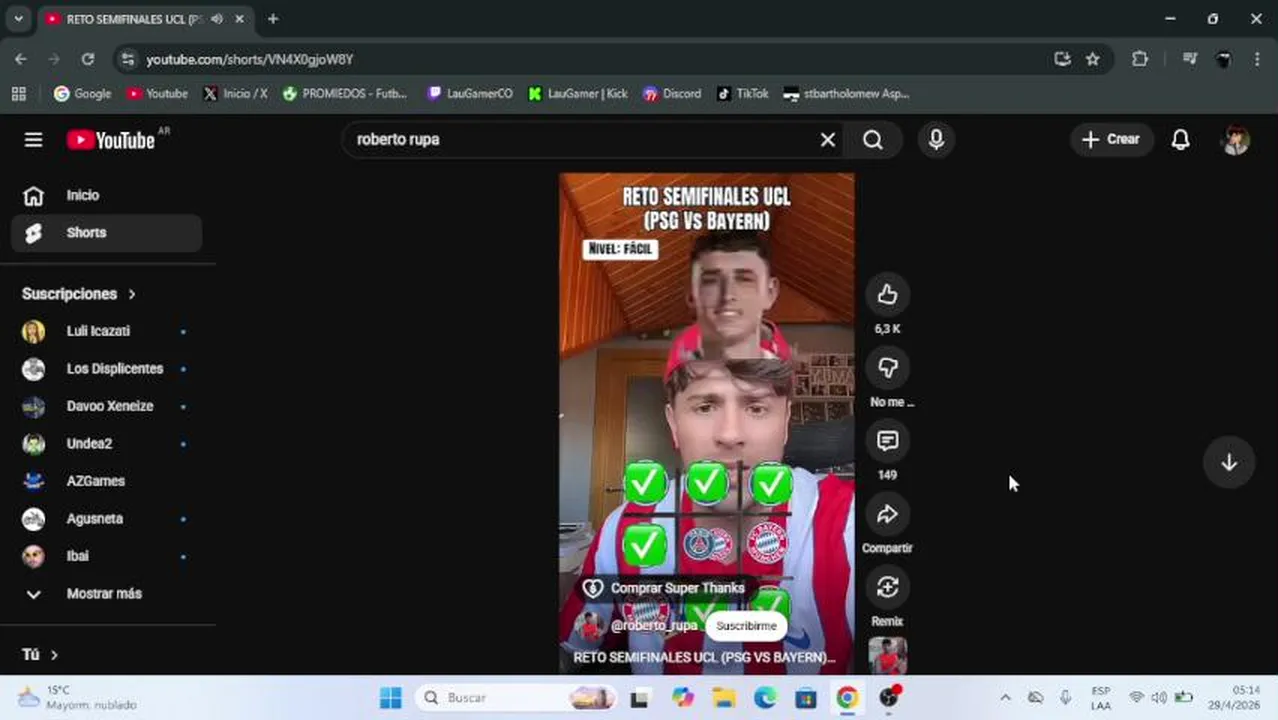Open the @roberto_rupa channel link
1278x720 pixels.
click(653, 626)
